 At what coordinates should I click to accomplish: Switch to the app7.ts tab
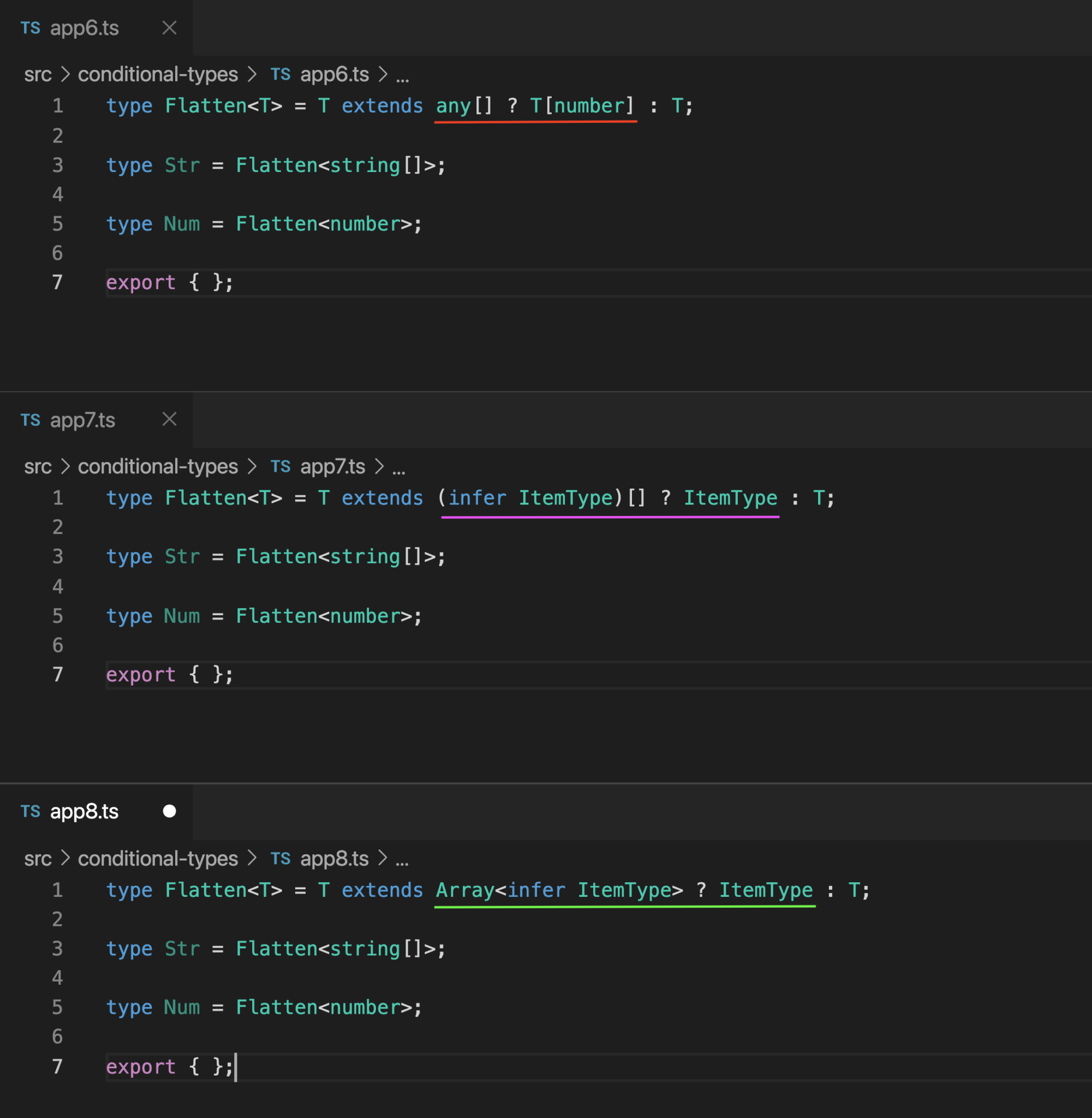pyautogui.click(x=82, y=420)
